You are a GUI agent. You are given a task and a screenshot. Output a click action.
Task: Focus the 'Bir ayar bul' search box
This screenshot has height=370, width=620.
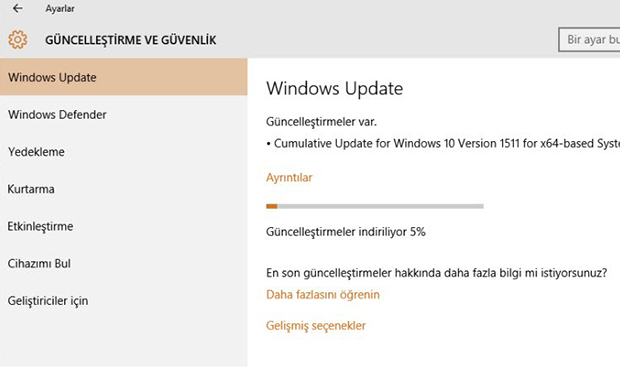pyautogui.click(x=589, y=40)
